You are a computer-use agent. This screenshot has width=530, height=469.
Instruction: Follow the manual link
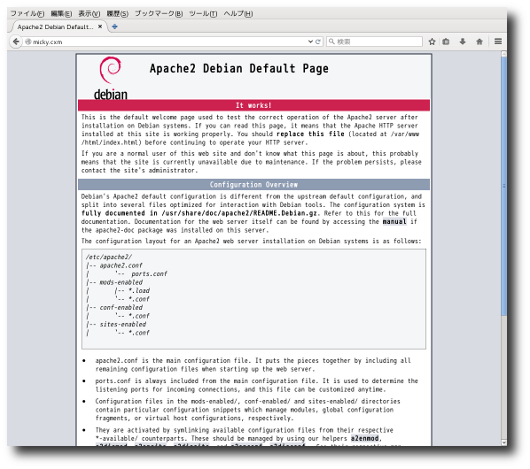pos(394,222)
